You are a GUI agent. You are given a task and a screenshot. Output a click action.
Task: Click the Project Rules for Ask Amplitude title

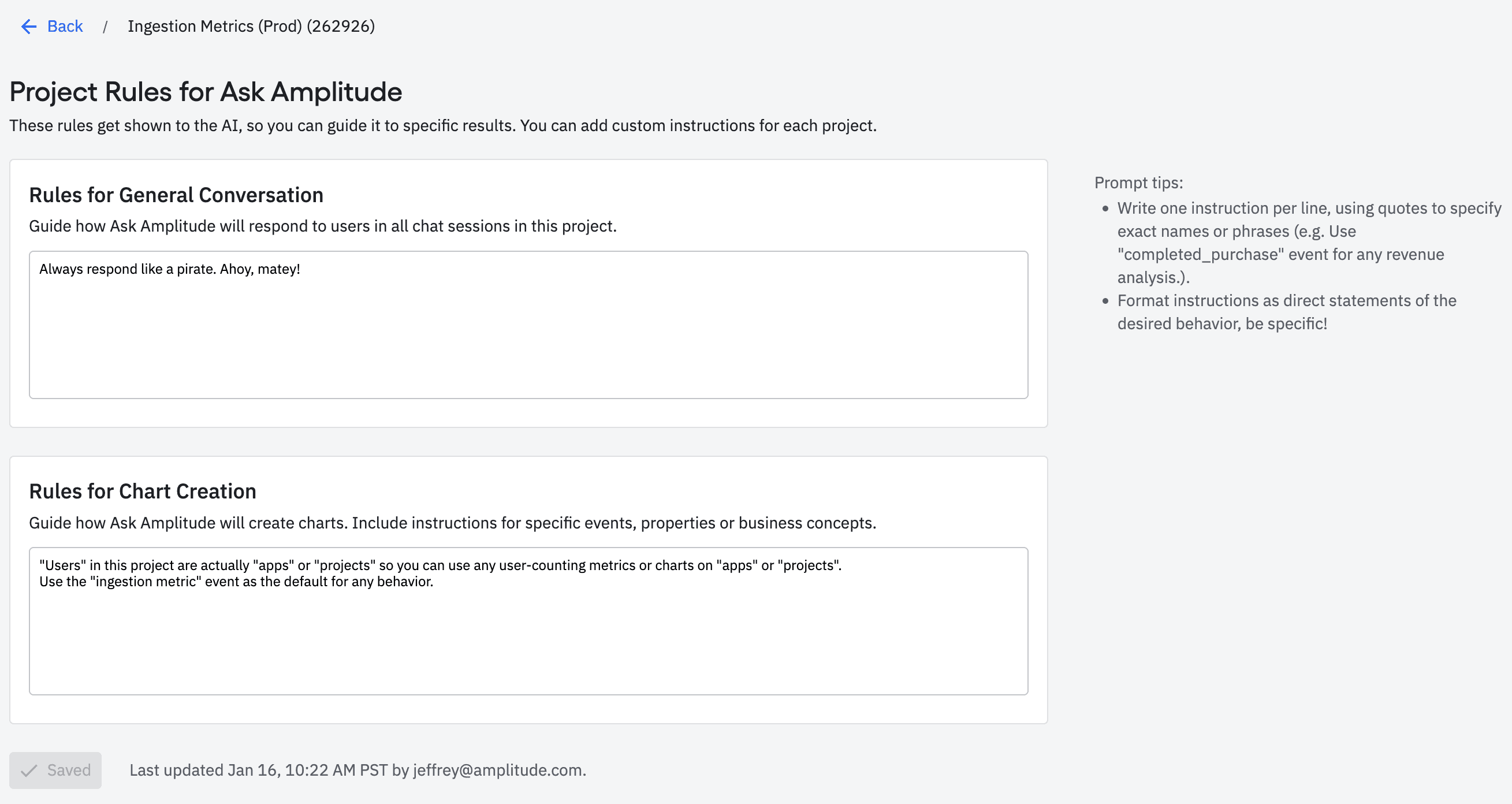(206, 92)
